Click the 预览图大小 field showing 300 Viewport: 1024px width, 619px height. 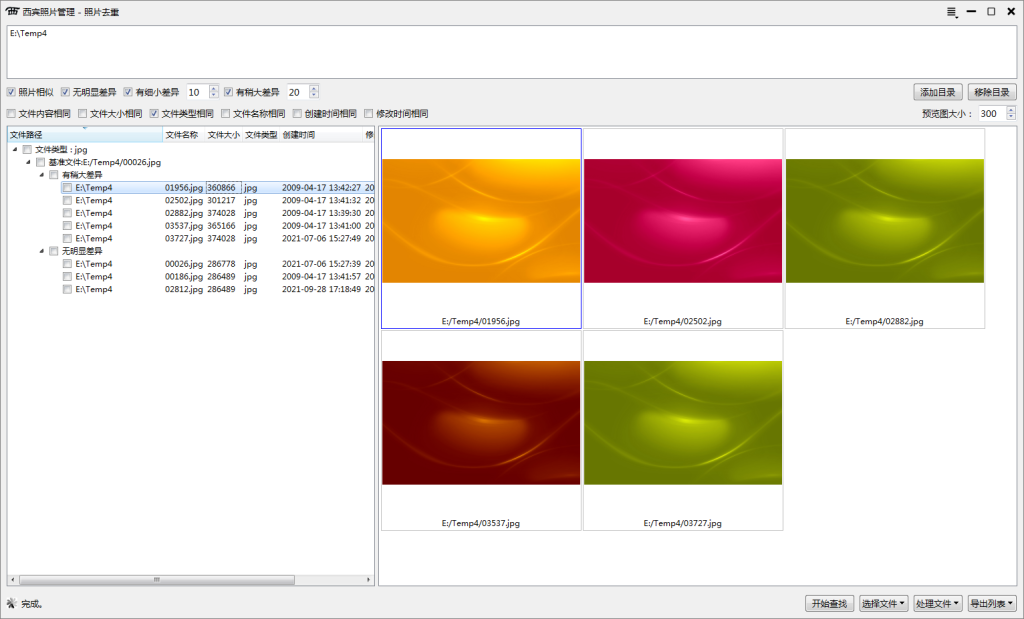(993, 114)
